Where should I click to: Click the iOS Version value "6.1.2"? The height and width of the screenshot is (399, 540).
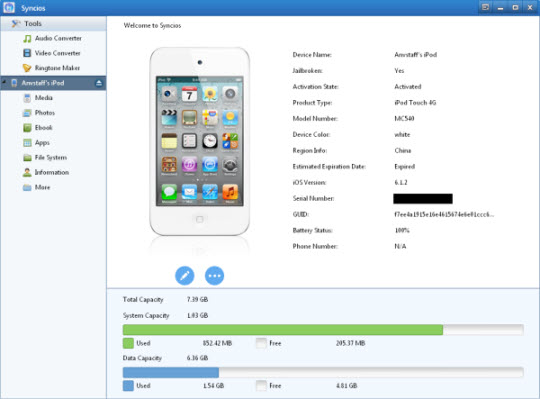click(x=401, y=182)
